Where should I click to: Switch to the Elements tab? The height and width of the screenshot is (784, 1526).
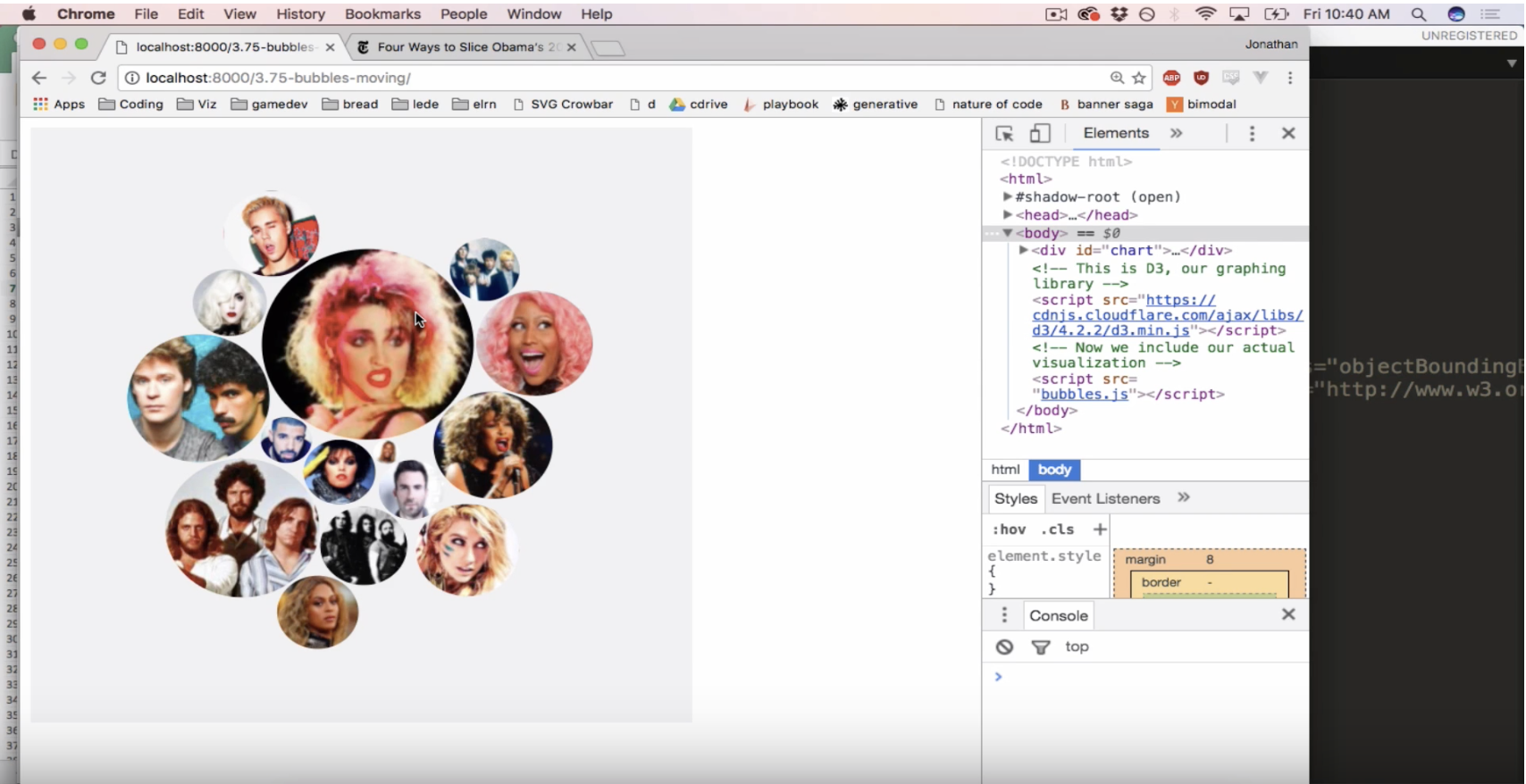[1116, 133]
